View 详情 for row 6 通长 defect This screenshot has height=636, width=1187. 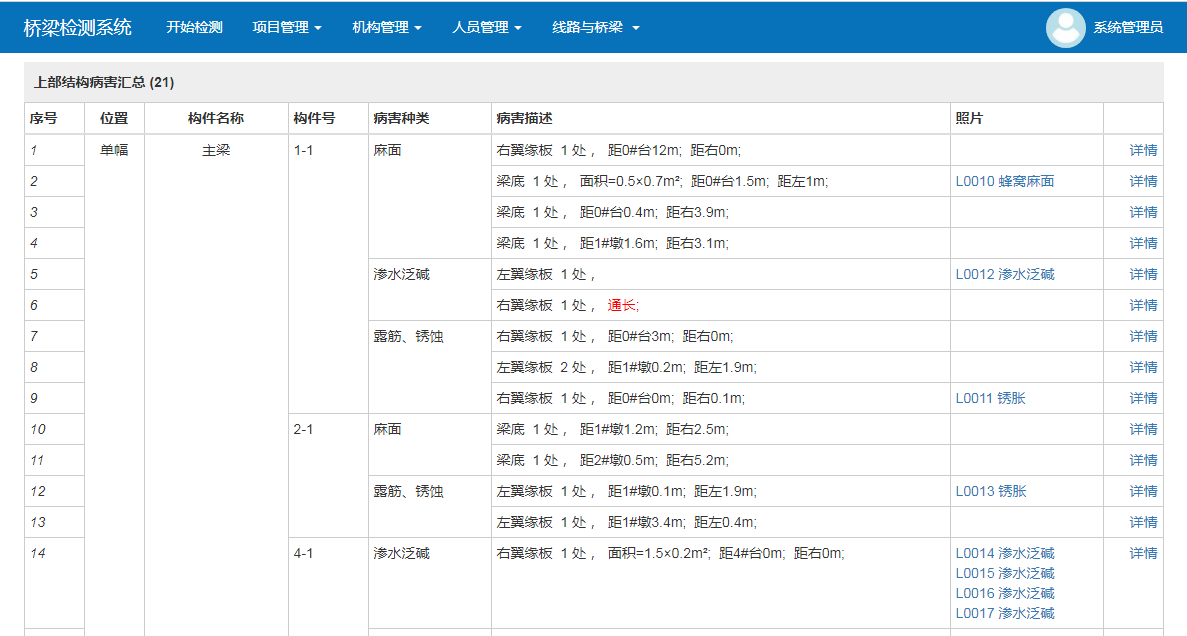[x=1143, y=305]
